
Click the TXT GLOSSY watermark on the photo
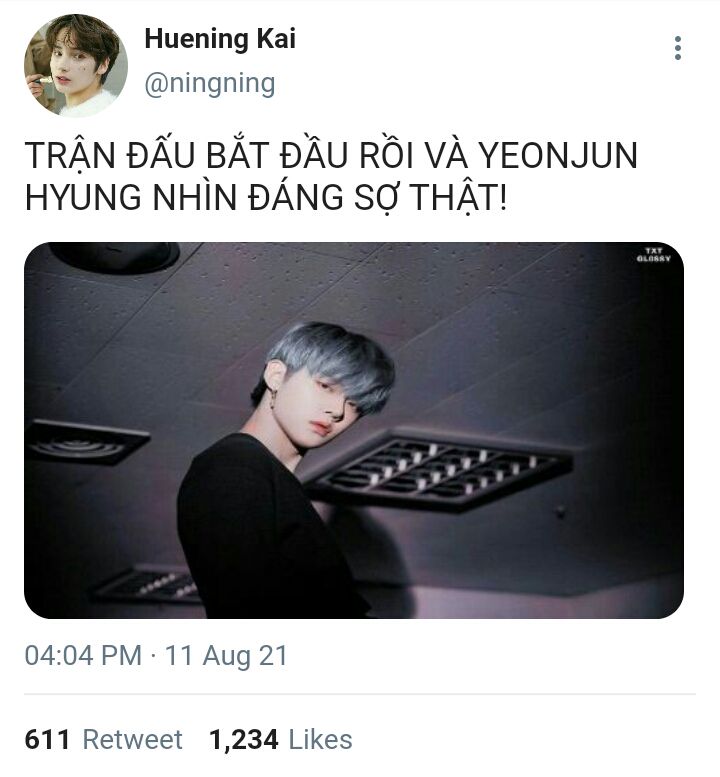click(x=654, y=255)
